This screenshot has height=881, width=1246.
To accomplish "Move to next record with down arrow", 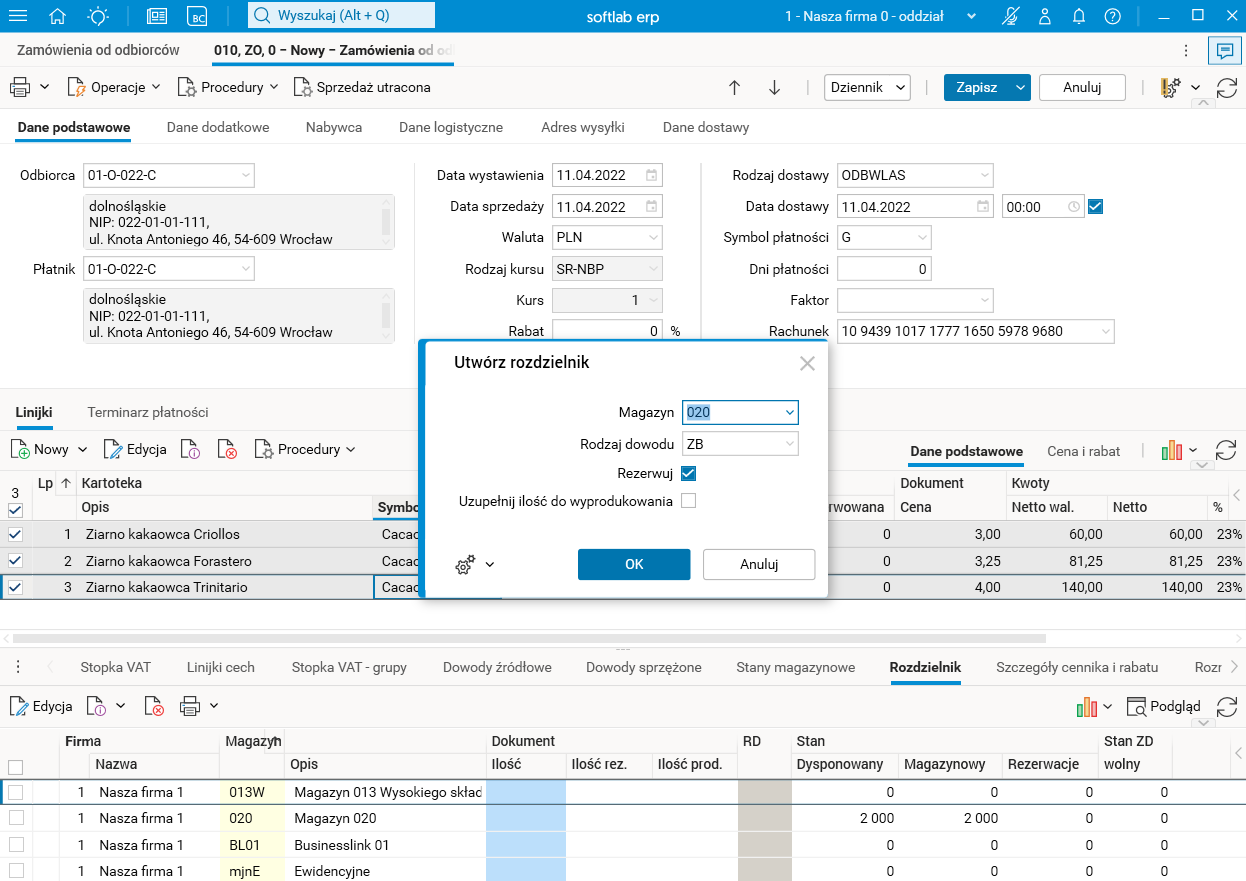I will click(x=774, y=87).
